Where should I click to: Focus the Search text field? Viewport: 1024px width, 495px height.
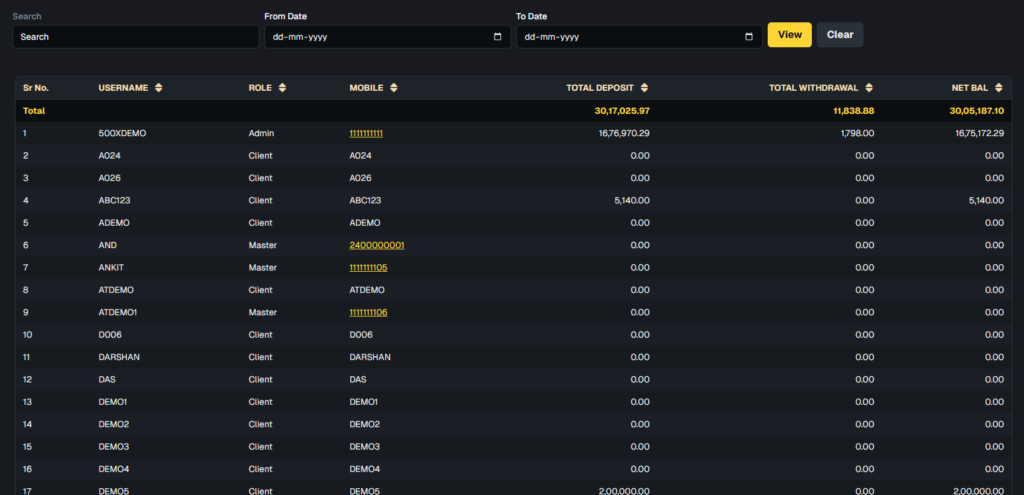click(135, 37)
